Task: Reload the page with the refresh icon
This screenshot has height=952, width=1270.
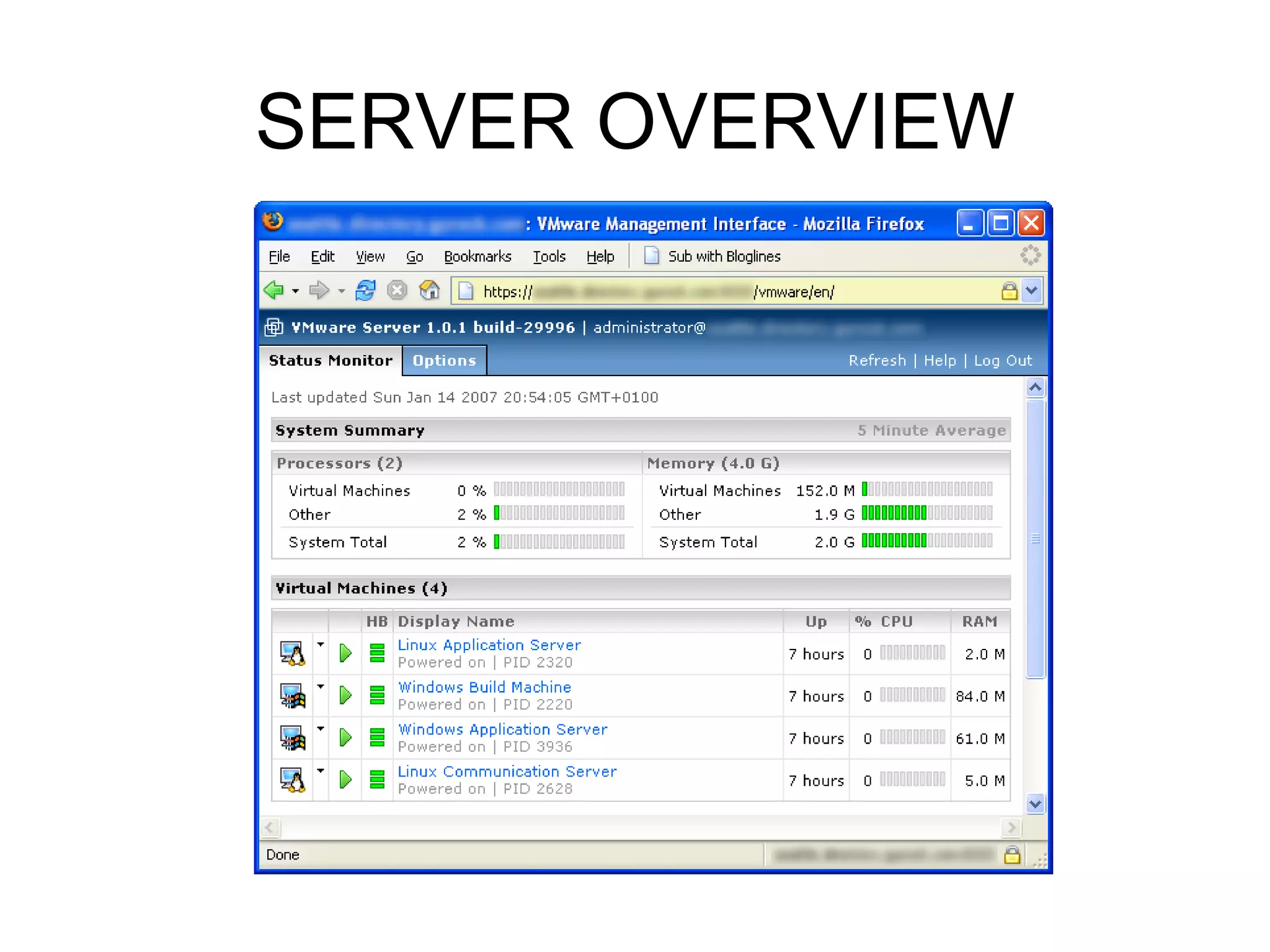Action: (366, 290)
